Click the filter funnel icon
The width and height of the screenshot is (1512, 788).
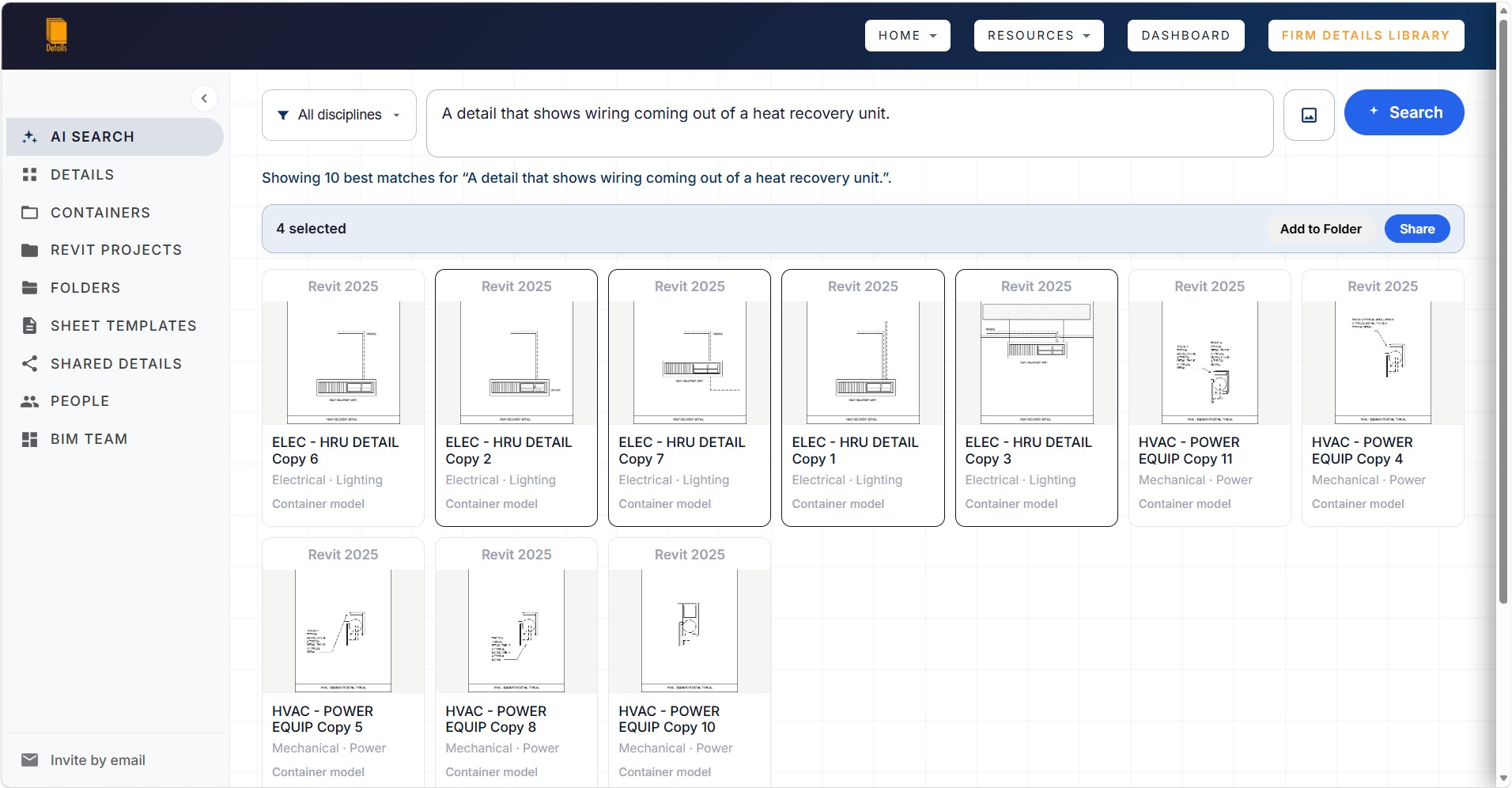point(283,116)
